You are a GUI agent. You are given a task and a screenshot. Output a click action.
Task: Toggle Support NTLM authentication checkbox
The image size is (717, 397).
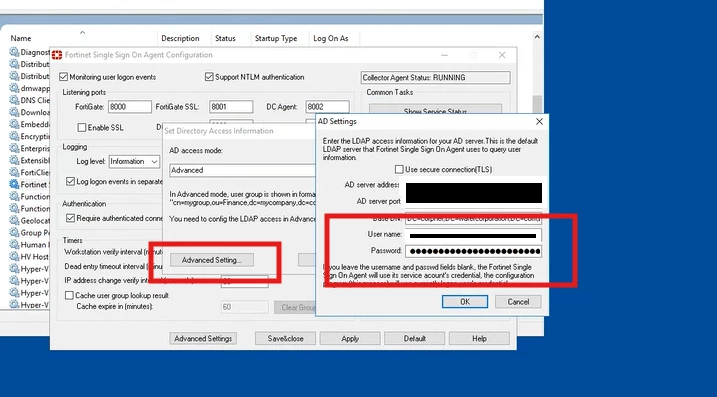(x=209, y=77)
